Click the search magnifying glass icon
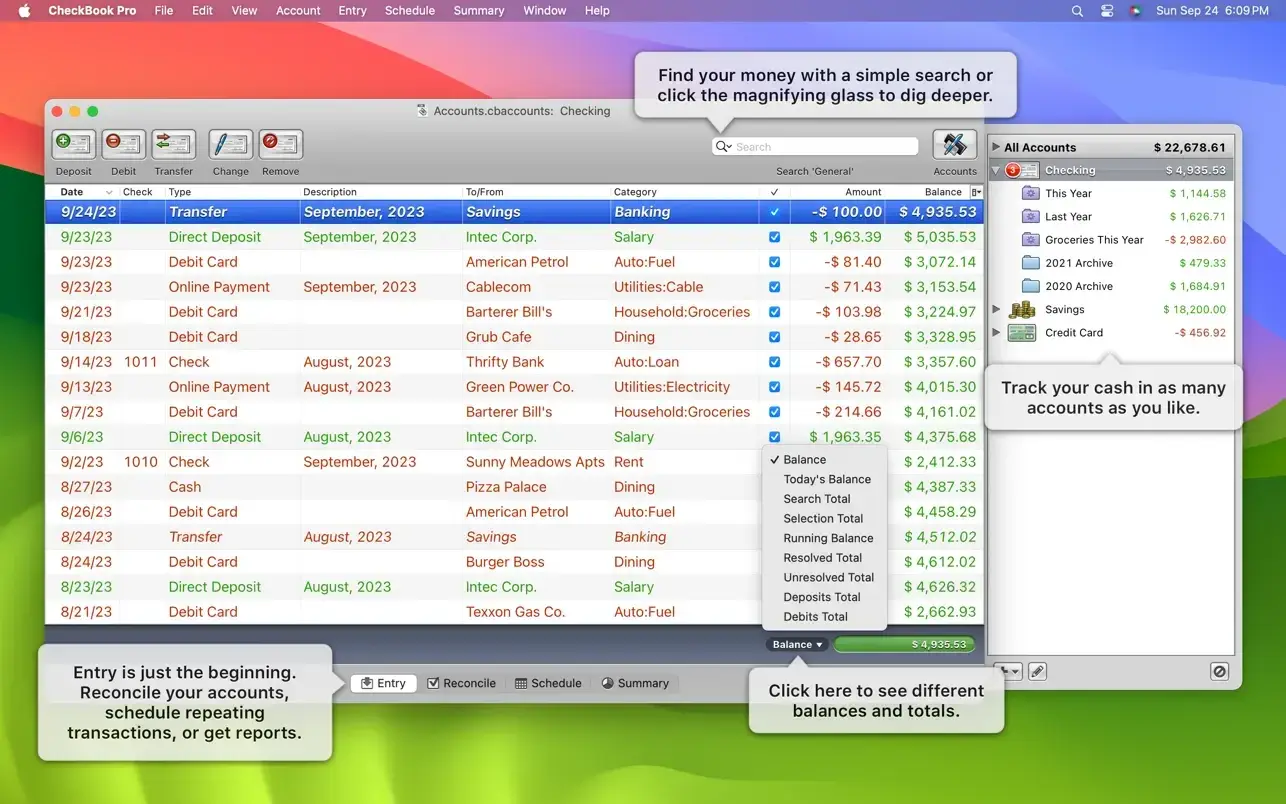Screen dimensions: 1286x804 click(723, 147)
